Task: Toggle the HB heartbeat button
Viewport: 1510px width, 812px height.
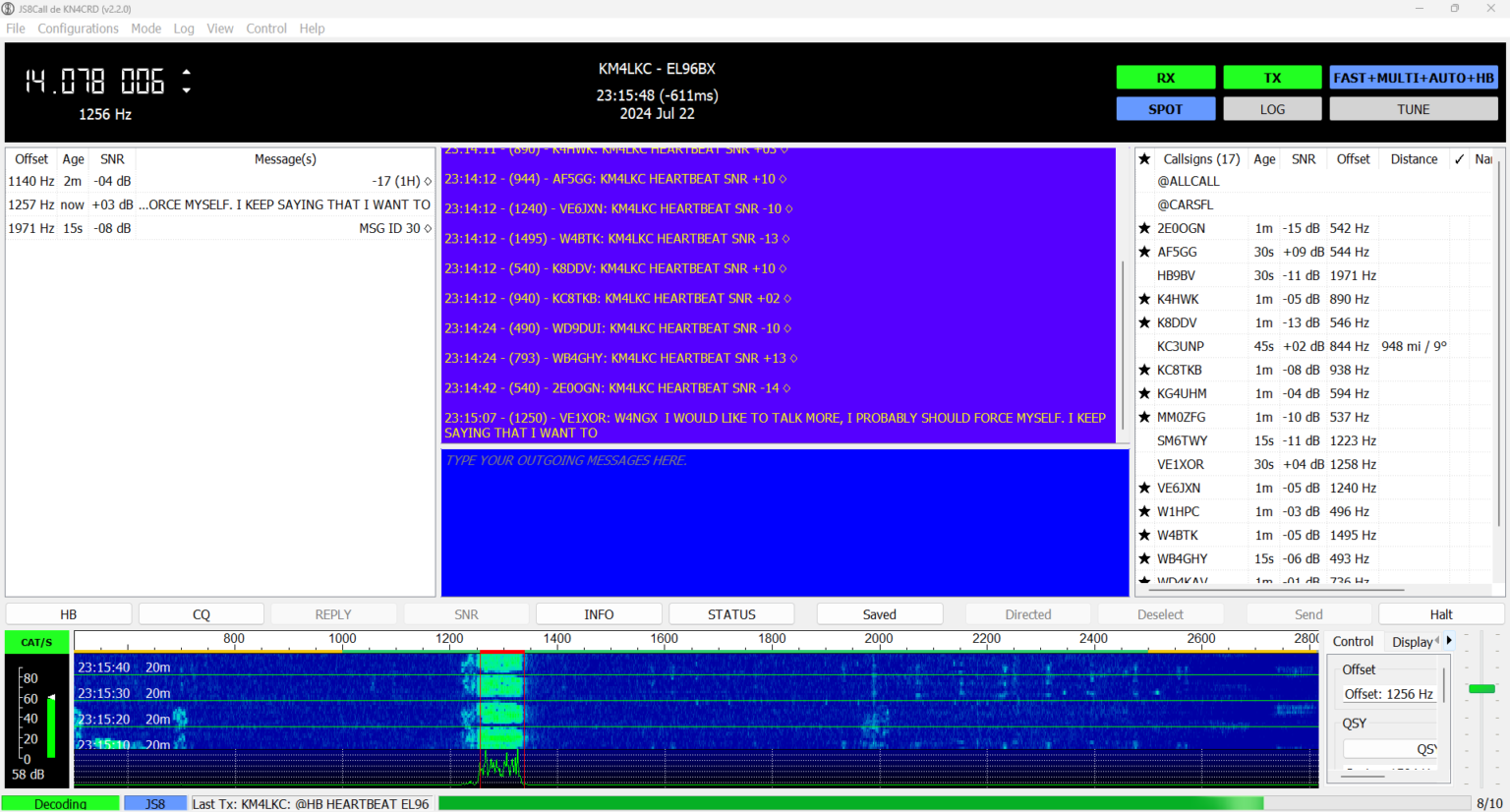Action: pos(69,614)
